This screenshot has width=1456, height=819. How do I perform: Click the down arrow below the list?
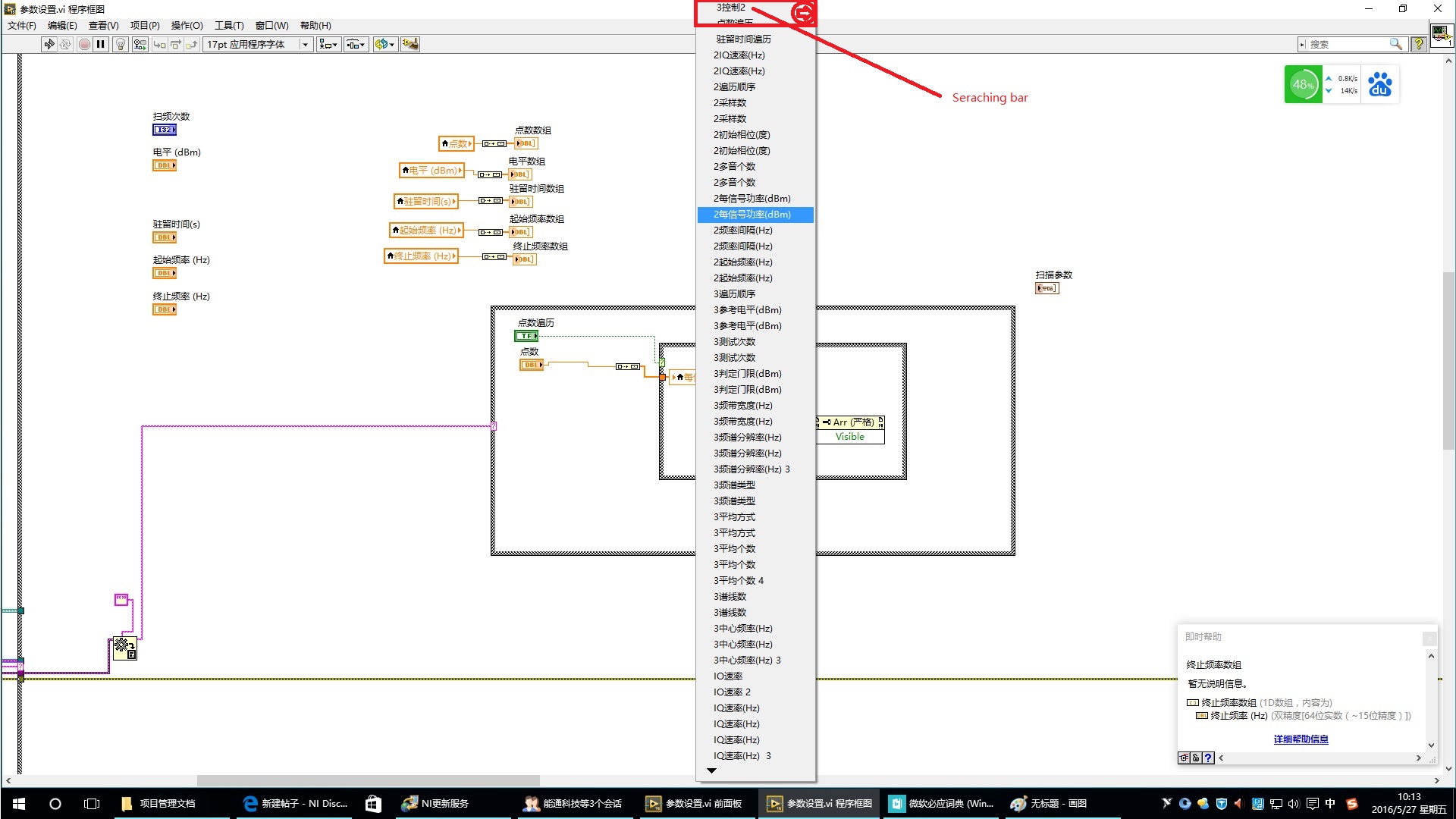tap(711, 770)
